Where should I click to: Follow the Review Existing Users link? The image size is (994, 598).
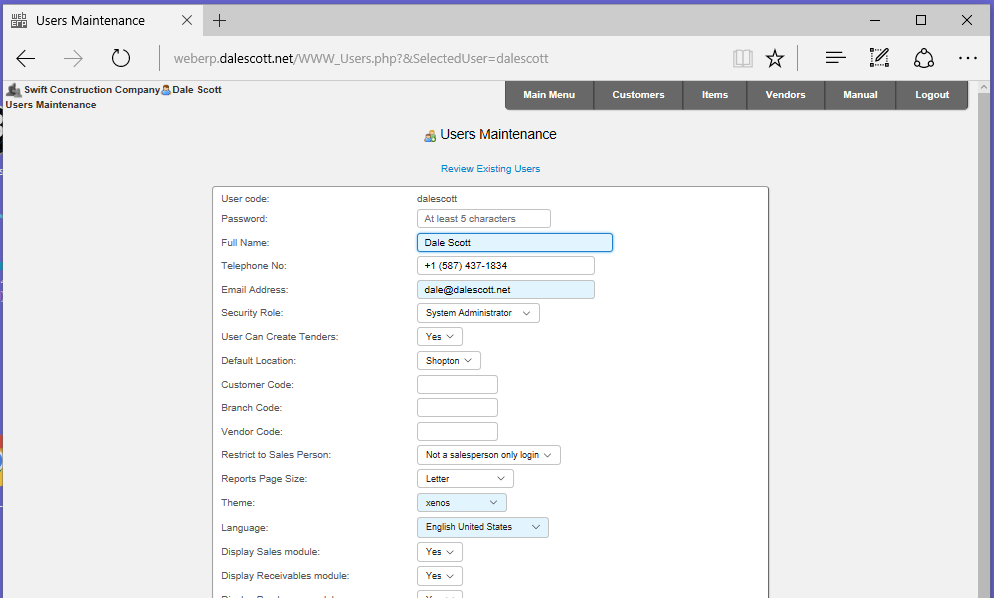tap(491, 169)
